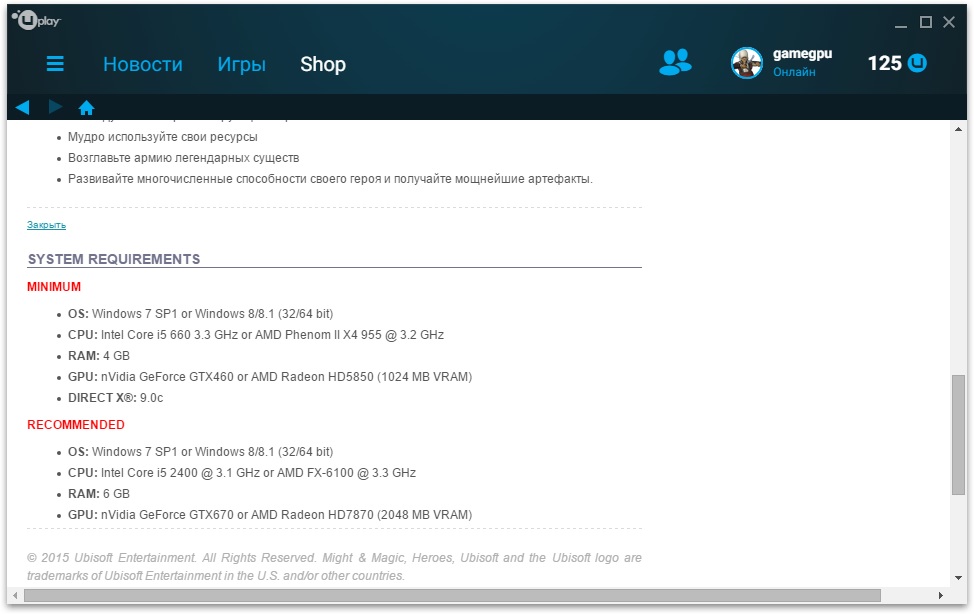This screenshot has width=974, height=614.
Task: Click the Intel Core i5 660 CPU line
Action: click(x=256, y=335)
